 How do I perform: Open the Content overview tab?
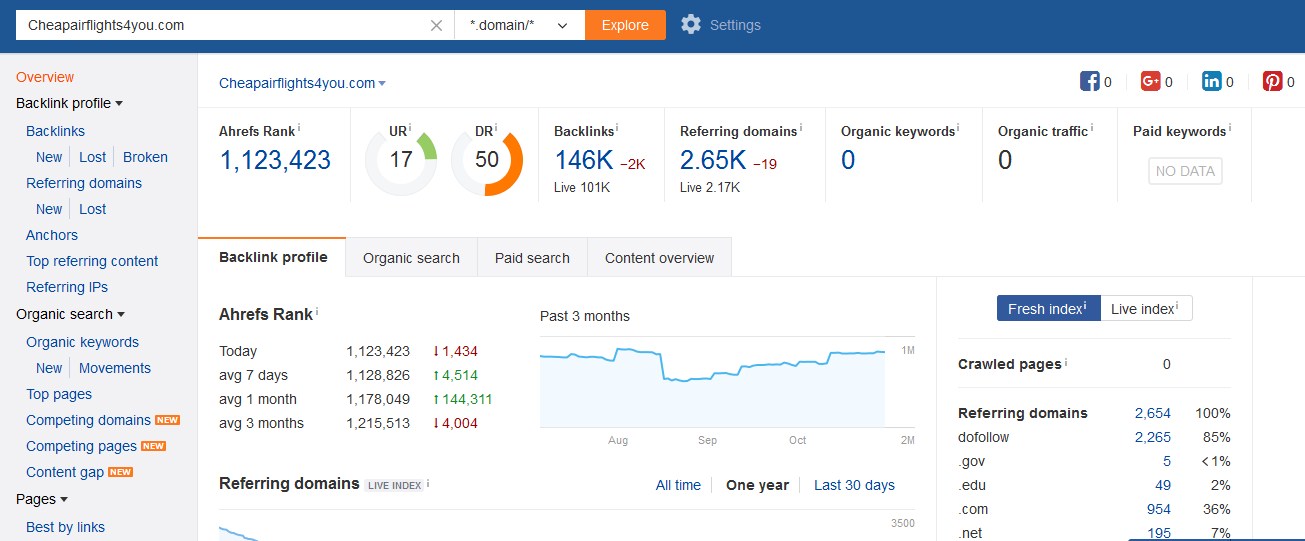[x=659, y=258]
